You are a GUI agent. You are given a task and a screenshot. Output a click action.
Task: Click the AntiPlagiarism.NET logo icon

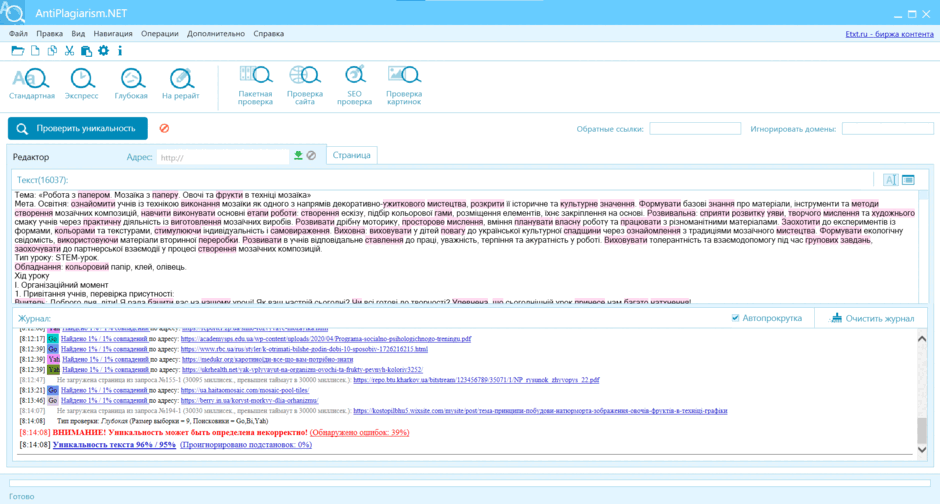[13, 13]
